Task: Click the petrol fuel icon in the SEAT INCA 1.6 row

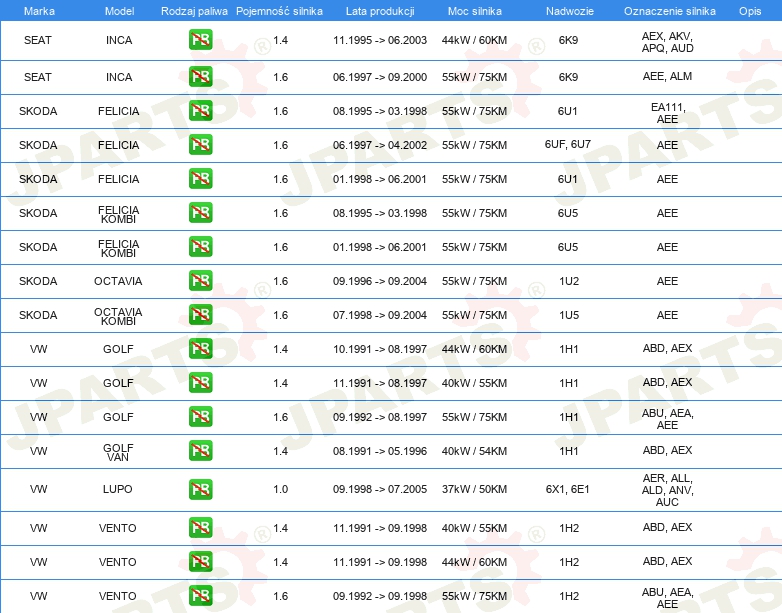Action: pos(200,77)
